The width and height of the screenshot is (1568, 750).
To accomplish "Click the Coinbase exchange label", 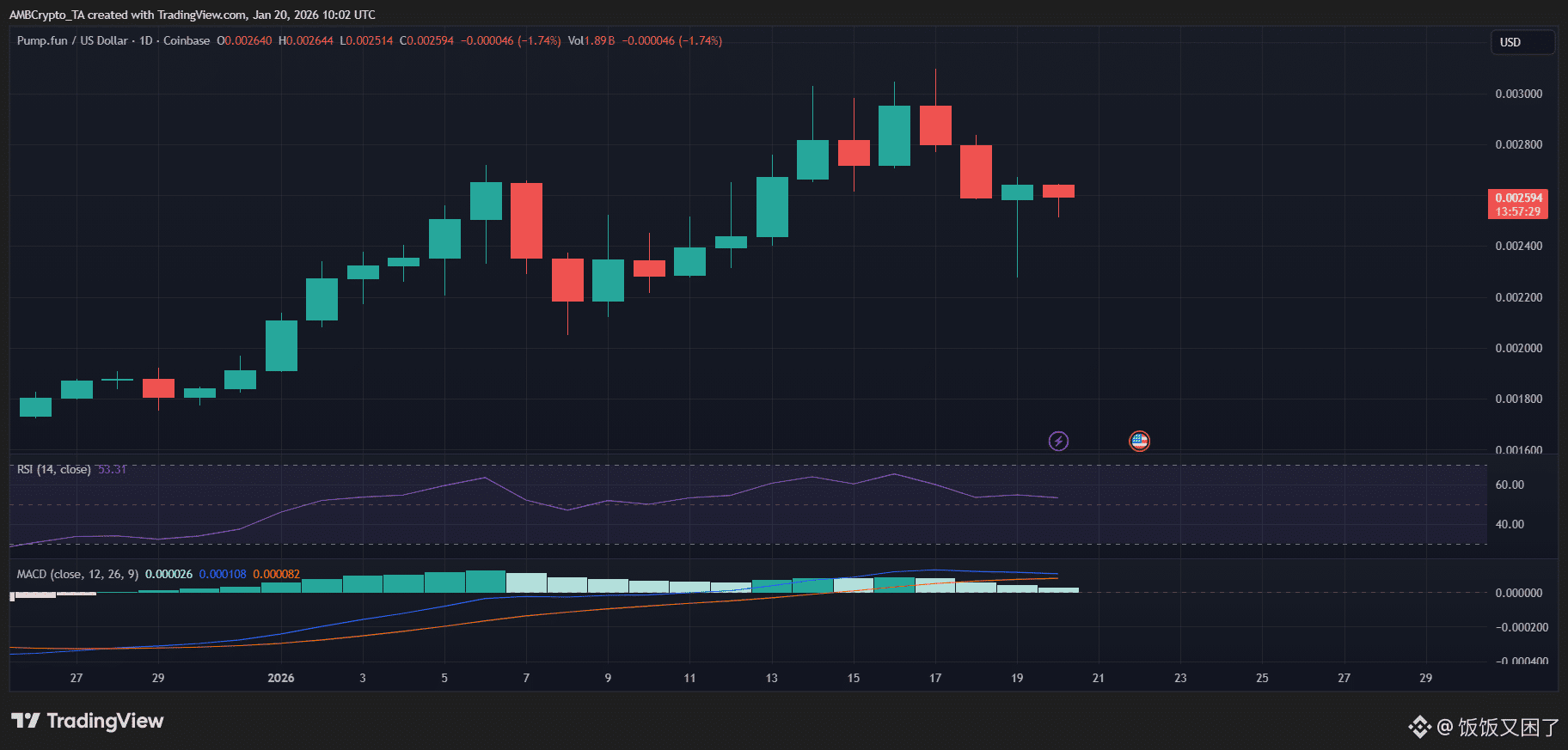I will pyautogui.click(x=187, y=40).
